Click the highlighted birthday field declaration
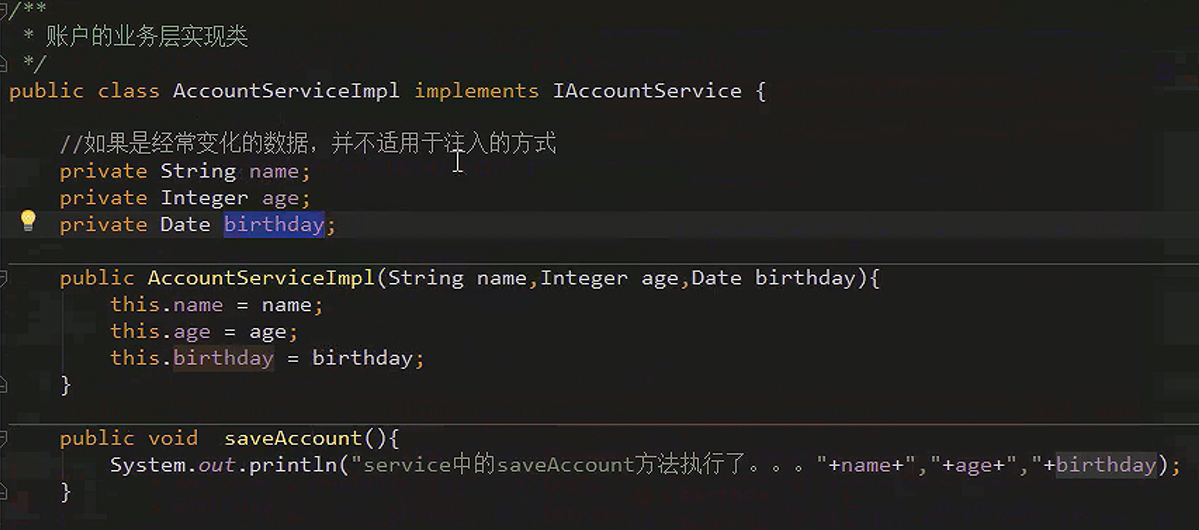The image size is (1199, 530). [274, 225]
